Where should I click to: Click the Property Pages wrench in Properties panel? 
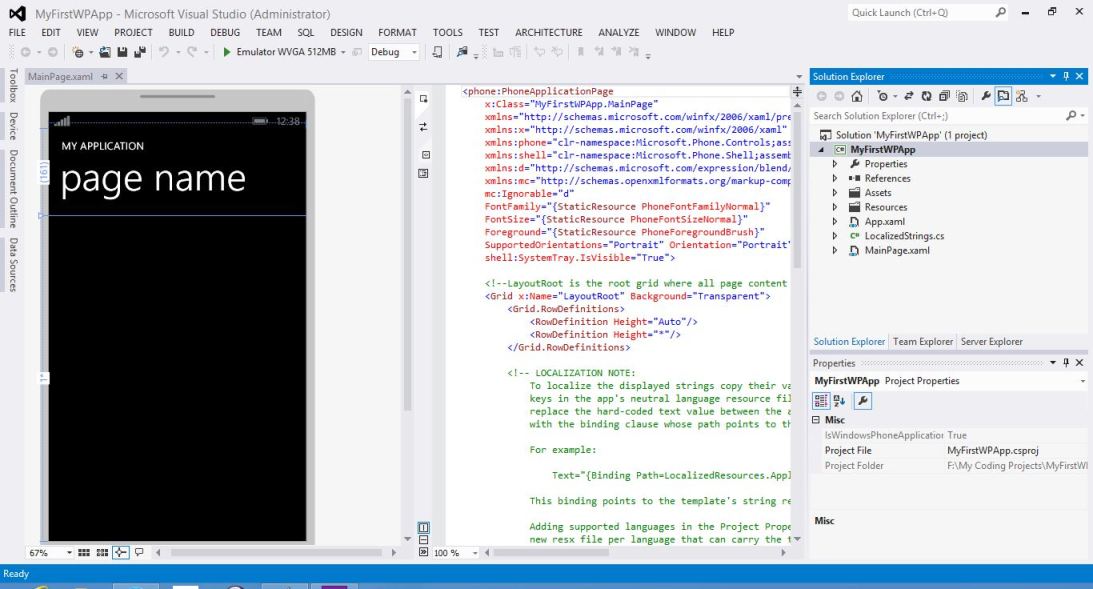pos(862,400)
